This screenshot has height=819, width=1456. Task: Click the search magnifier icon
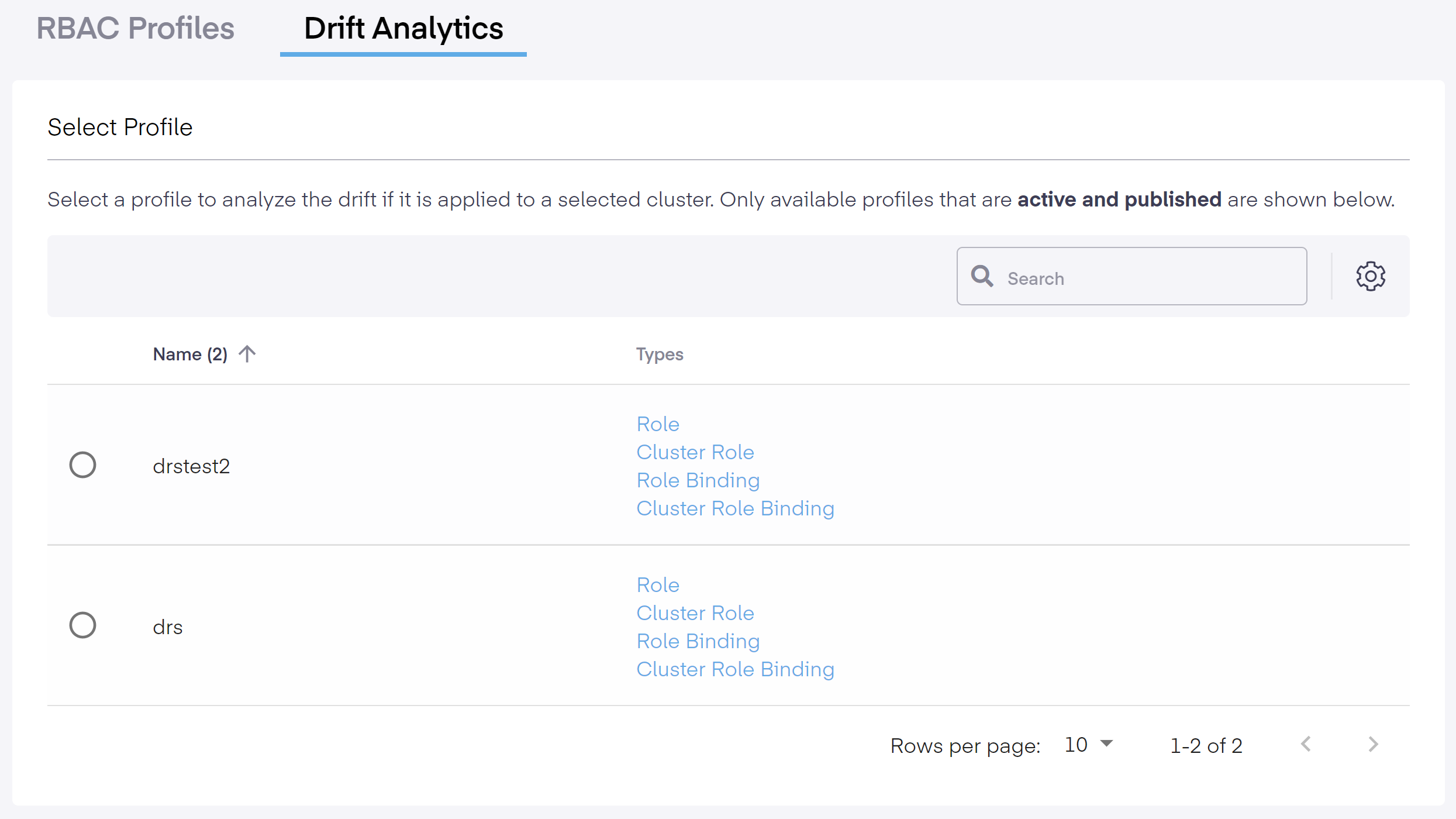click(982, 276)
